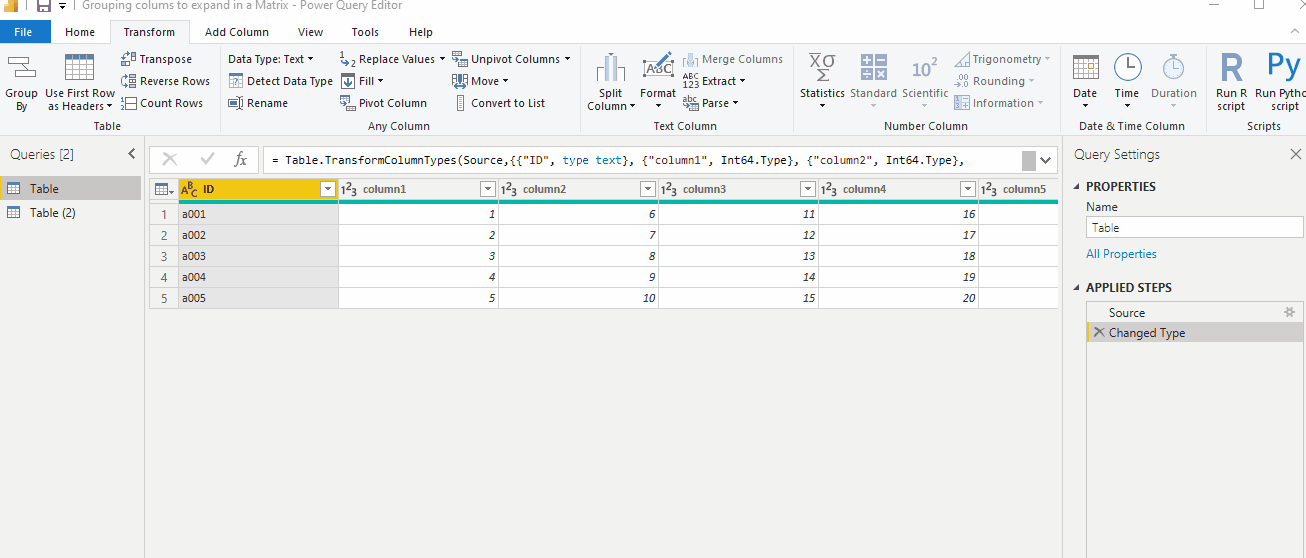The width and height of the screenshot is (1306, 558).
Task: Click the Split Column icon
Action: pyautogui.click(x=611, y=69)
